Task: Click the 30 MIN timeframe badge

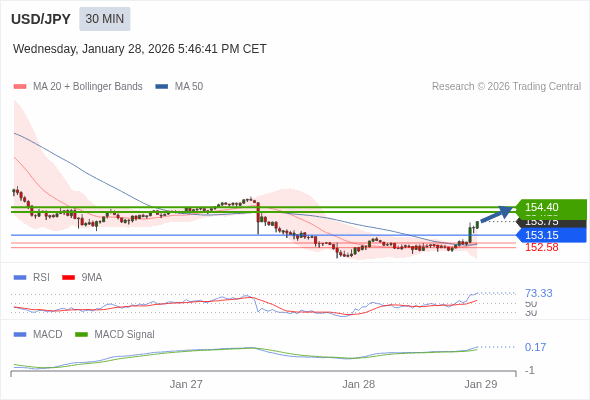Action: tap(105, 19)
